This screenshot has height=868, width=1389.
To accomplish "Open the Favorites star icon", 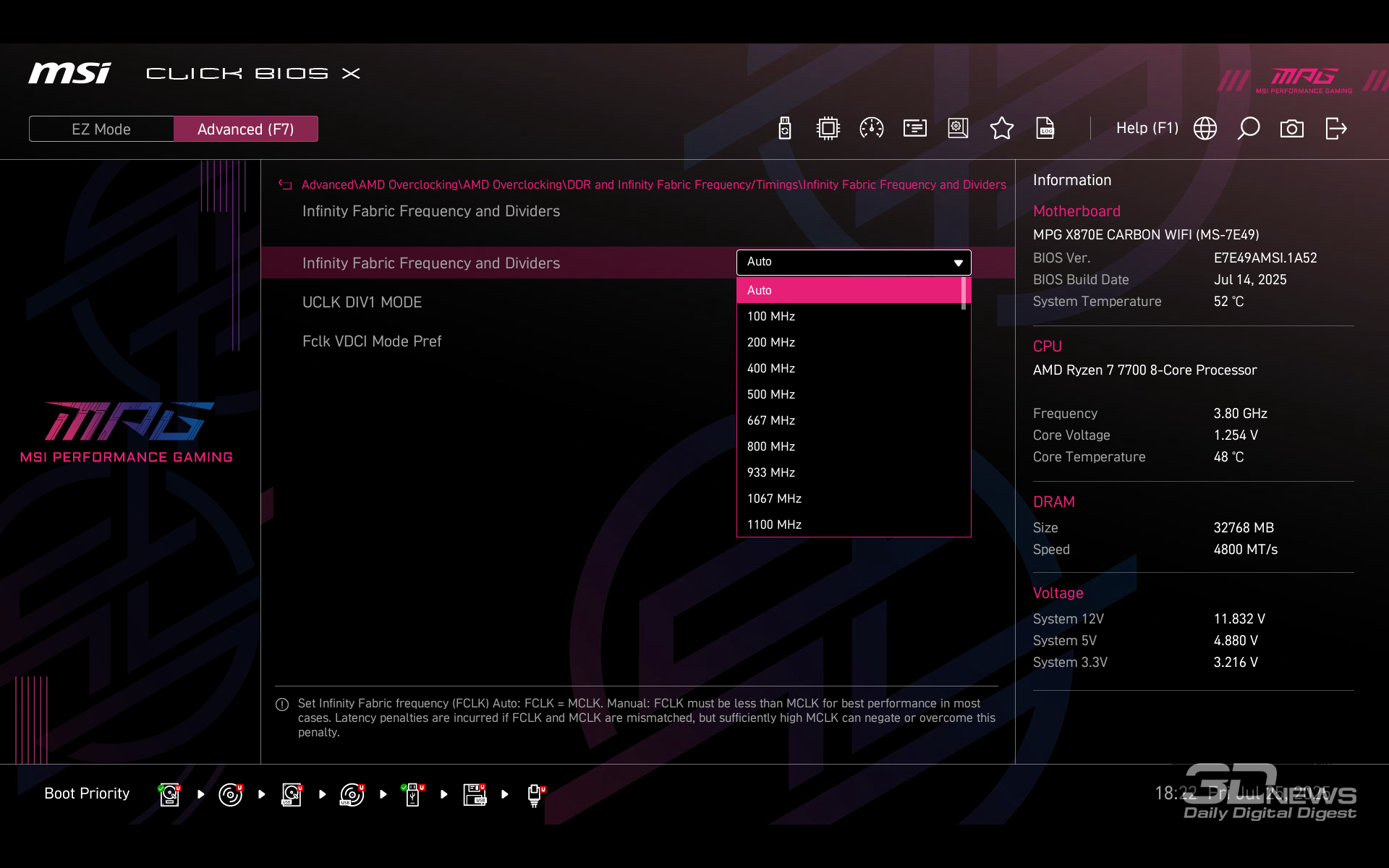I will point(1002,129).
